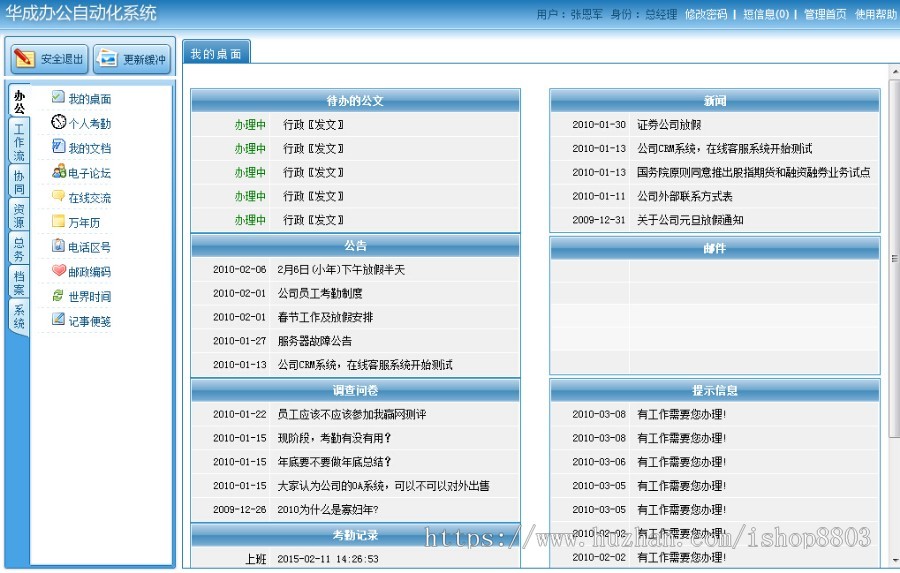
Task: Open 电子论坛 sidebar text link
Action: [x=90, y=173]
